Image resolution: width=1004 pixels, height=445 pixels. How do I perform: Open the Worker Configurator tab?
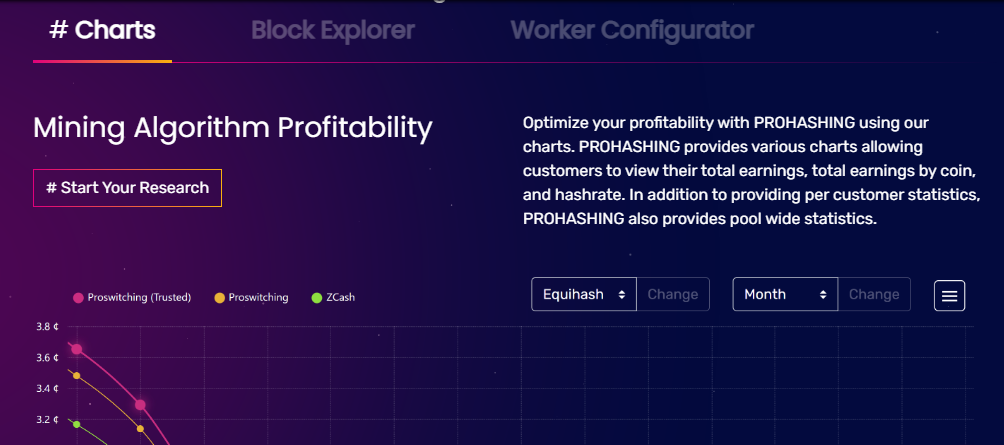coord(632,30)
